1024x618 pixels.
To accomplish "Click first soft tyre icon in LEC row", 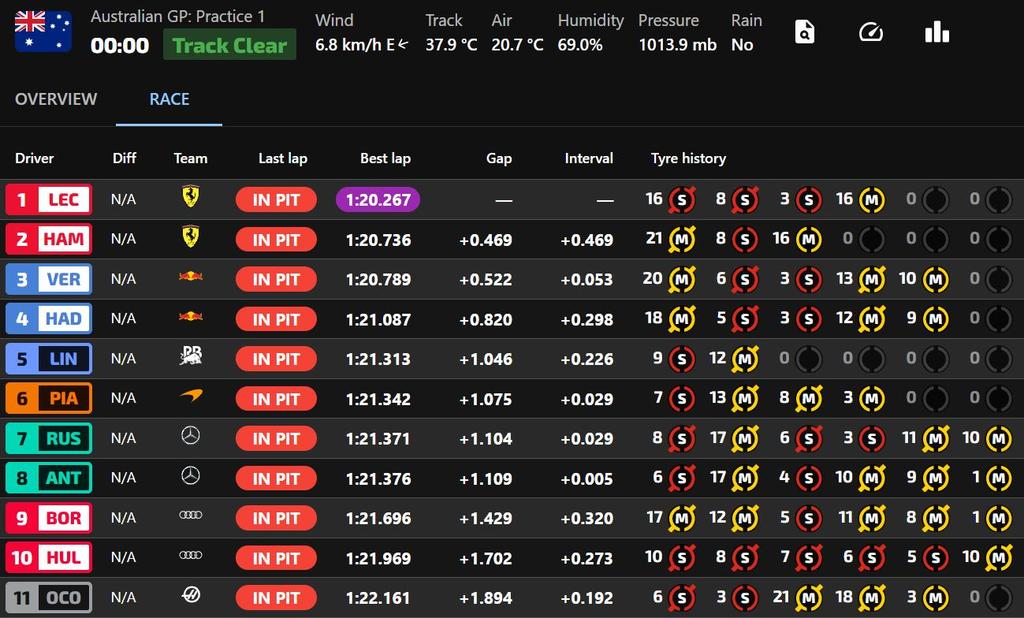I will click(682, 200).
